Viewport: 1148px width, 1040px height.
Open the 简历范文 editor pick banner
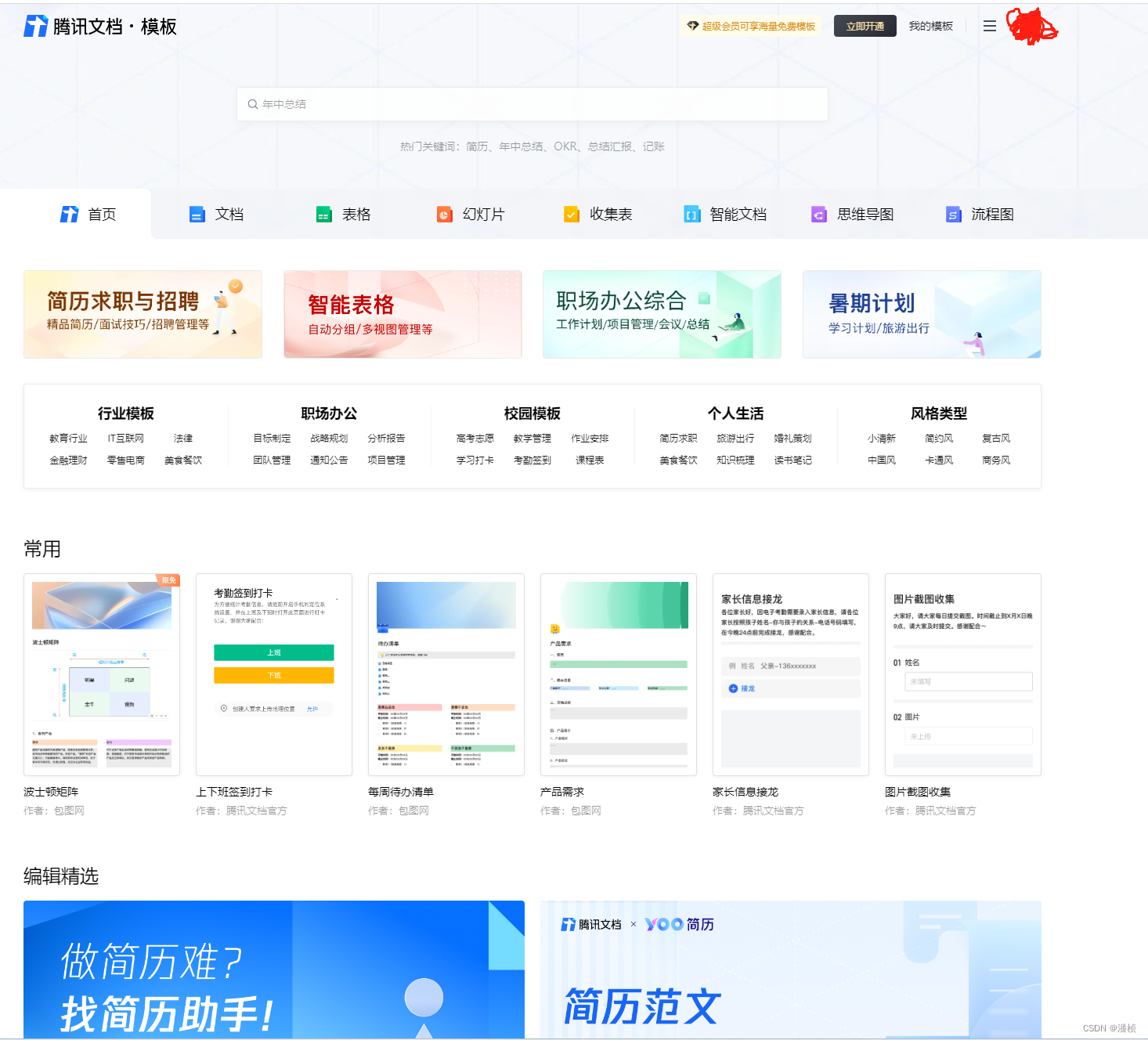tap(791, 970)
